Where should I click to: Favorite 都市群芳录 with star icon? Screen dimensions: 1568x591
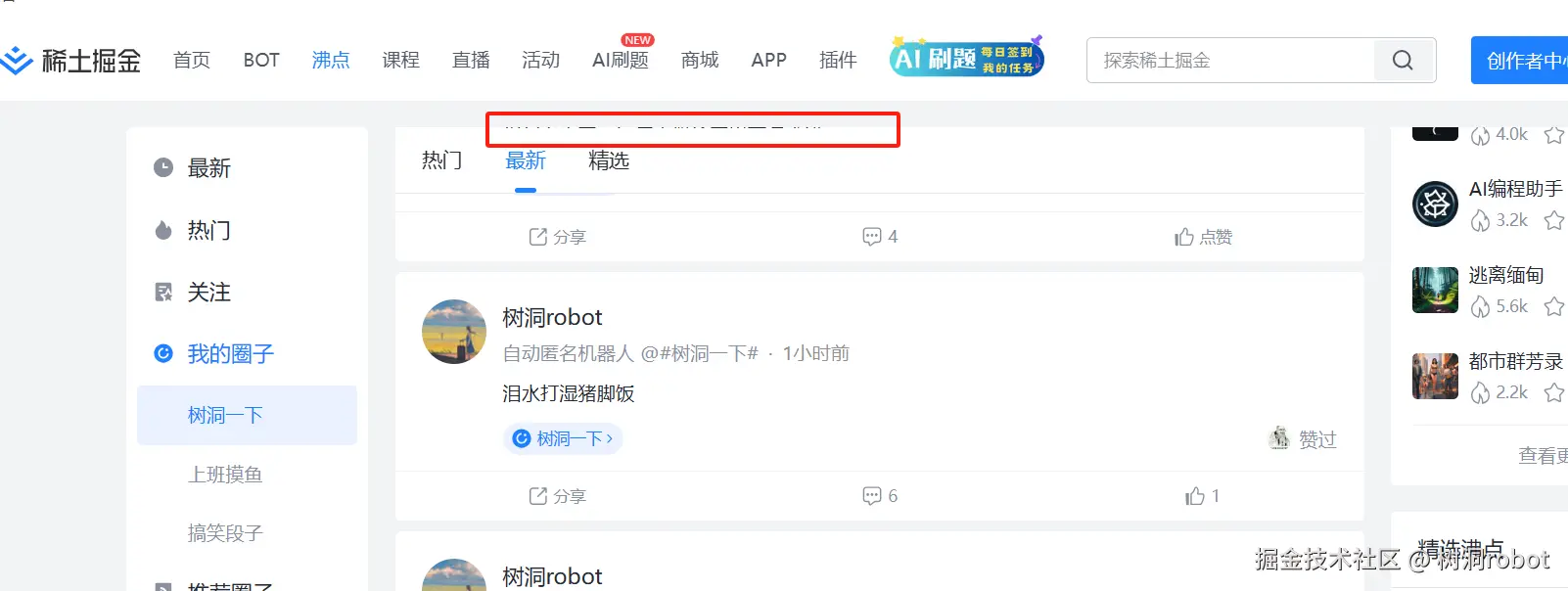pyautogui.click(x=1554, y=393)
